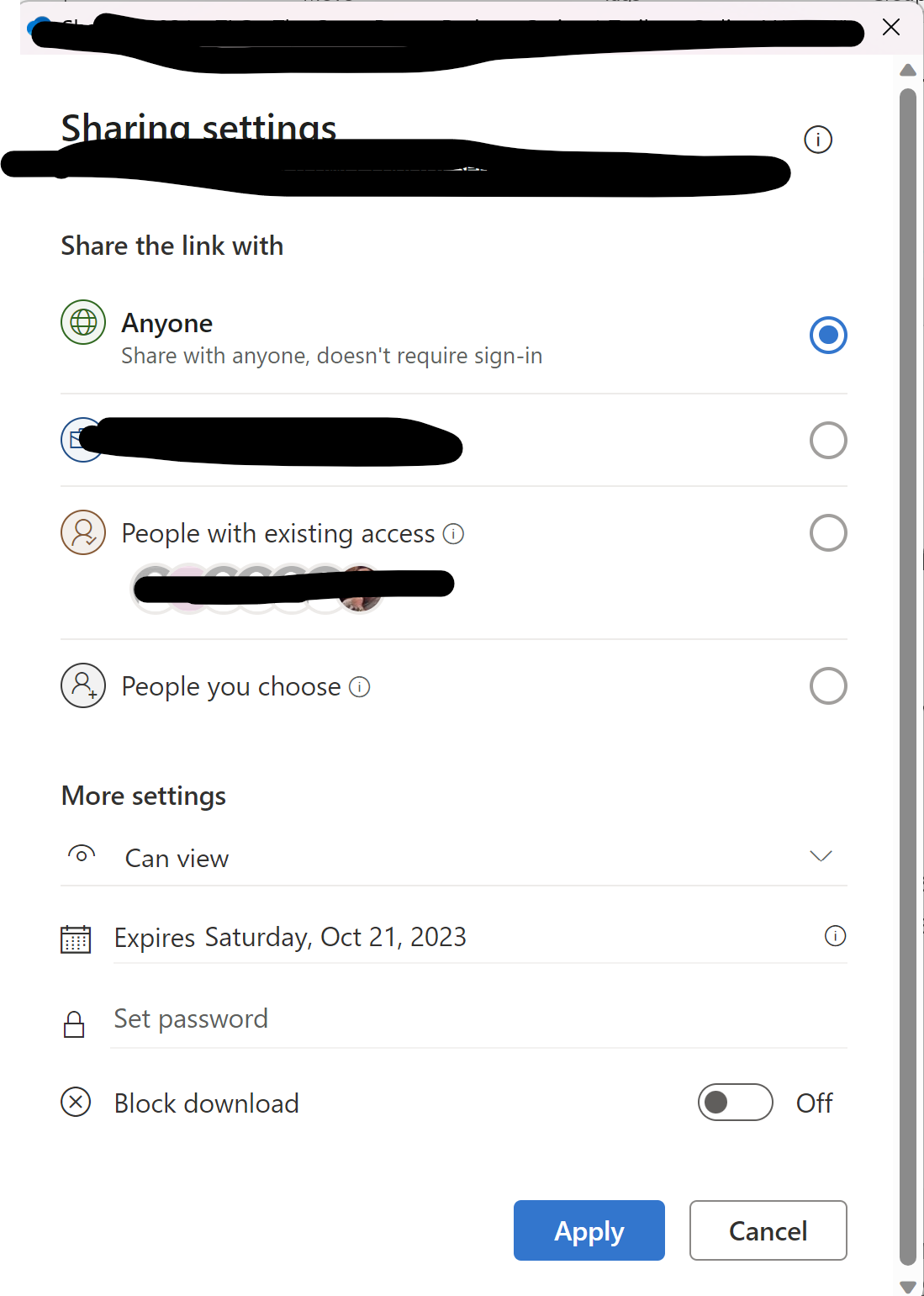Screen dimensions: 924x1296
Task: Click the info icon next to People you choose
Action: (359, 687)
